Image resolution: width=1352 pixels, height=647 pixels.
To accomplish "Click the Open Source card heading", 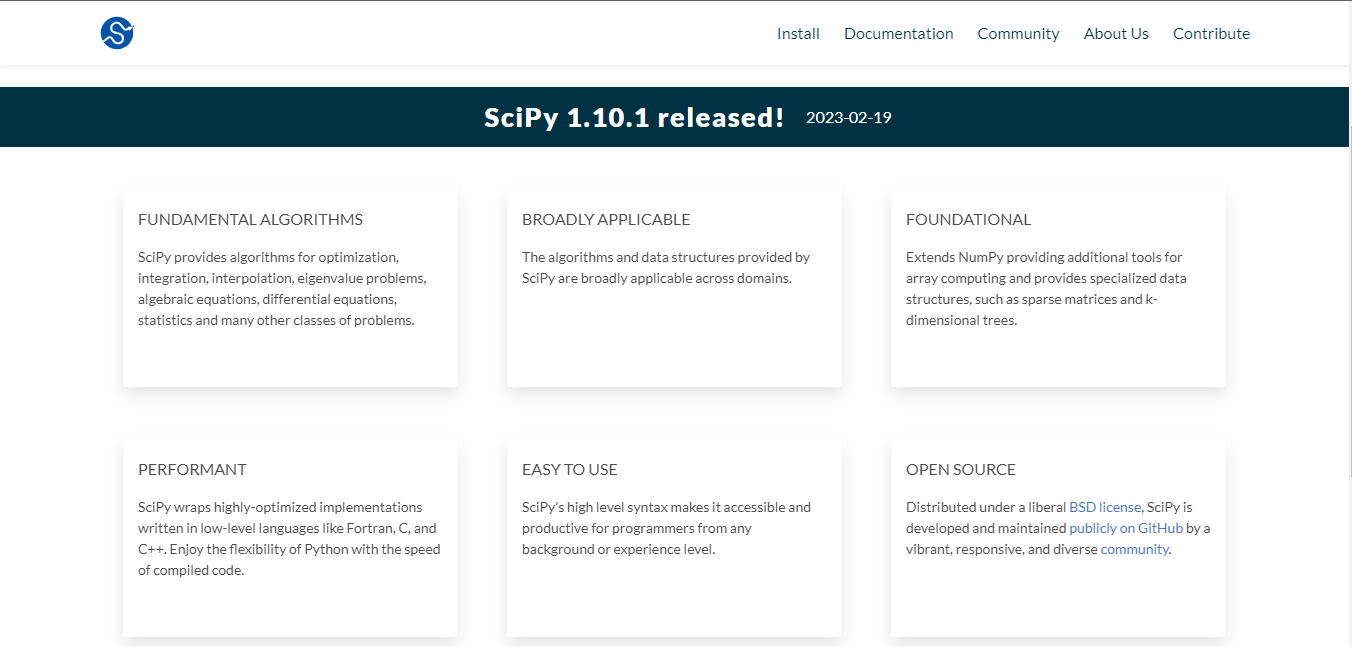I will pos(960,470).
